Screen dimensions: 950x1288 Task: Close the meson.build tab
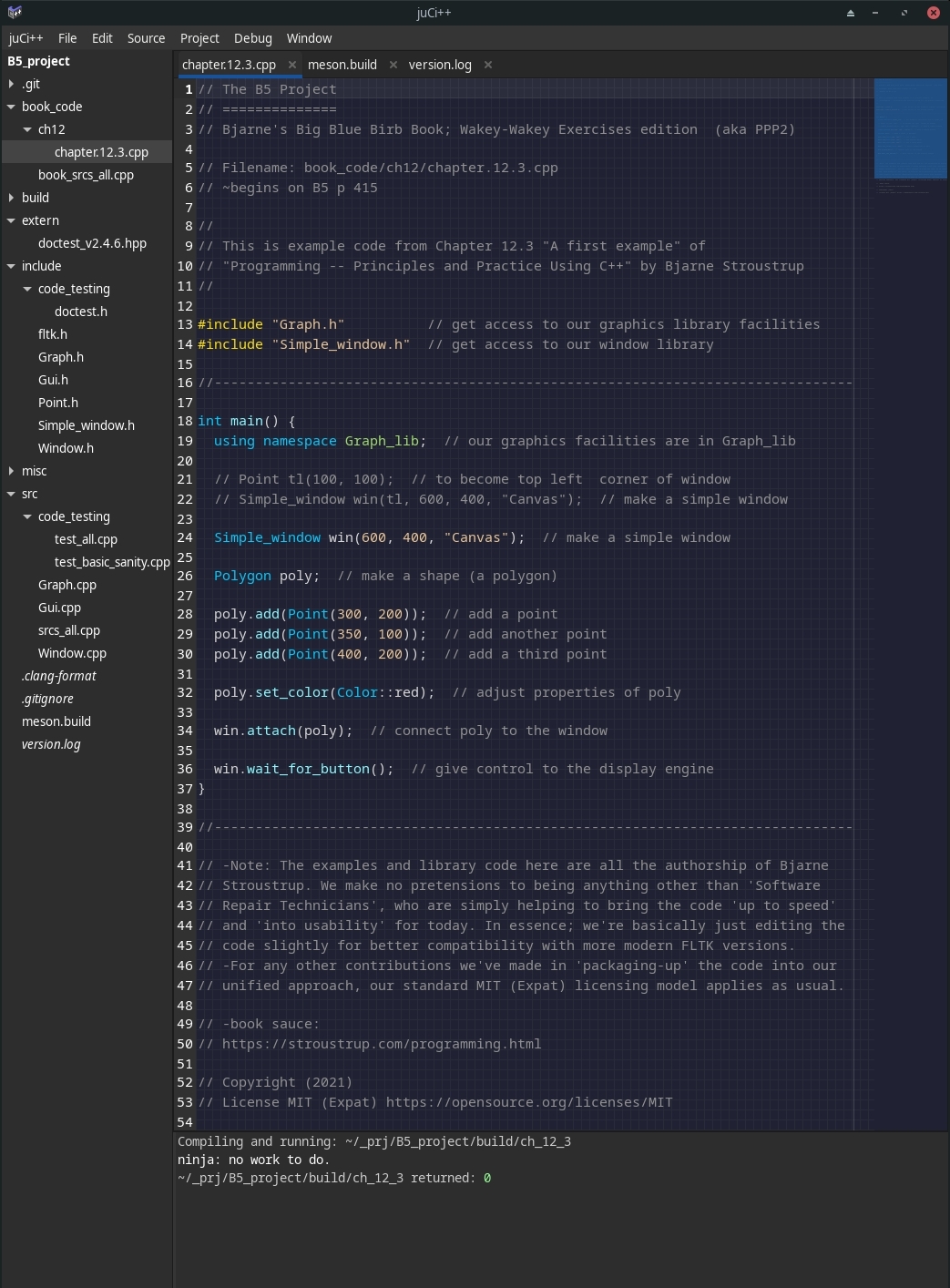coord(393,65)
